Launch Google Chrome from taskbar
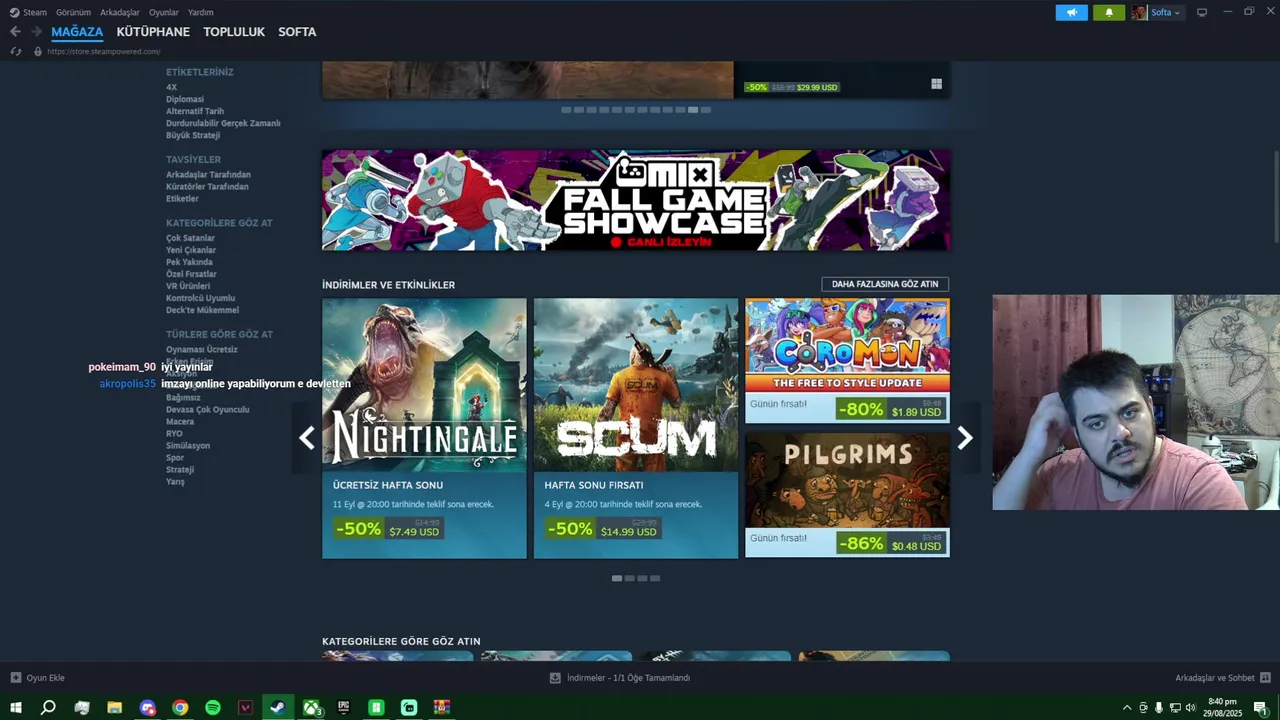 click(x=180, y=708)
